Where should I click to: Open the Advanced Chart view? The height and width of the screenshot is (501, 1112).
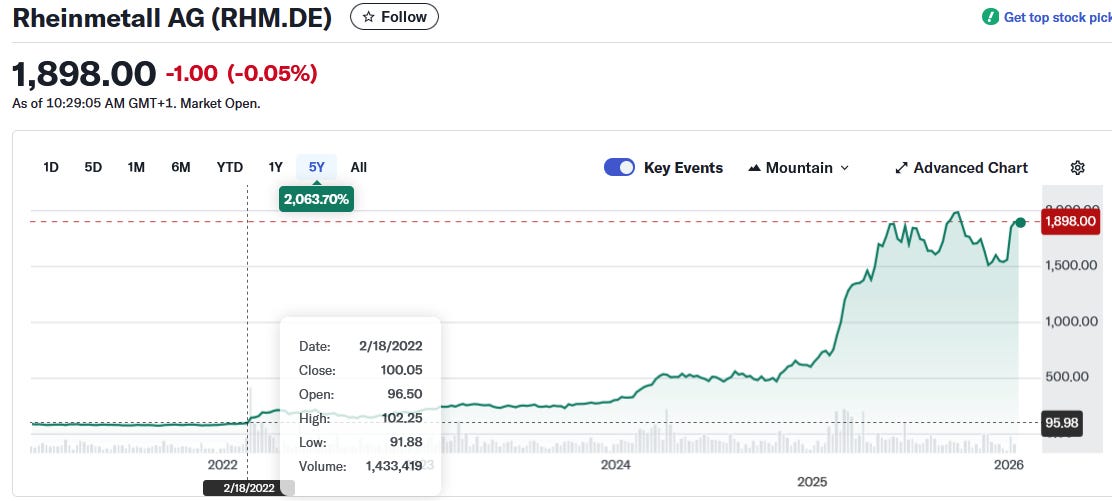tap(962, 168)
